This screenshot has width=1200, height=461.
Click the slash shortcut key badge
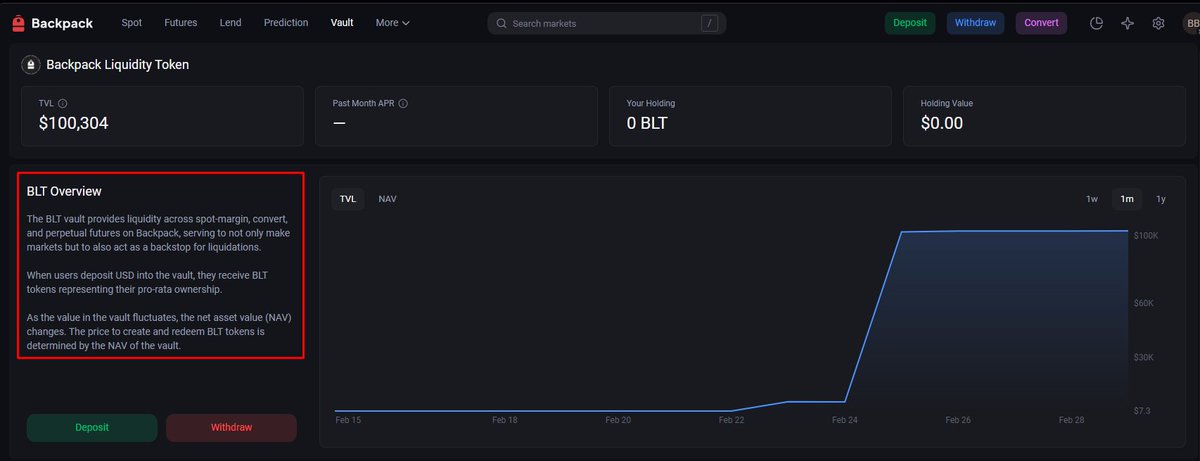709,23
